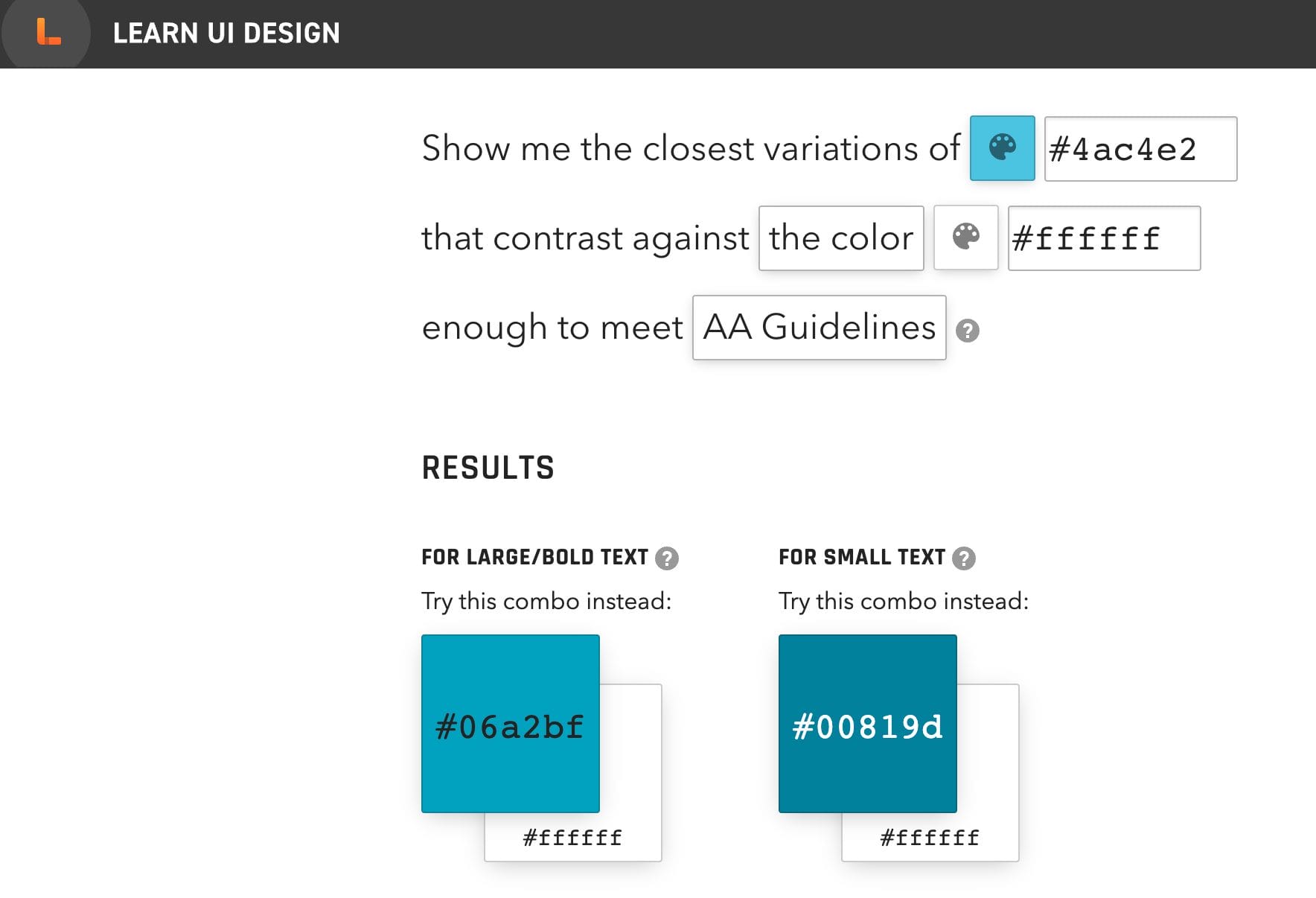Click the gray question mark beside AA Guidelines

tap(966, 328)
